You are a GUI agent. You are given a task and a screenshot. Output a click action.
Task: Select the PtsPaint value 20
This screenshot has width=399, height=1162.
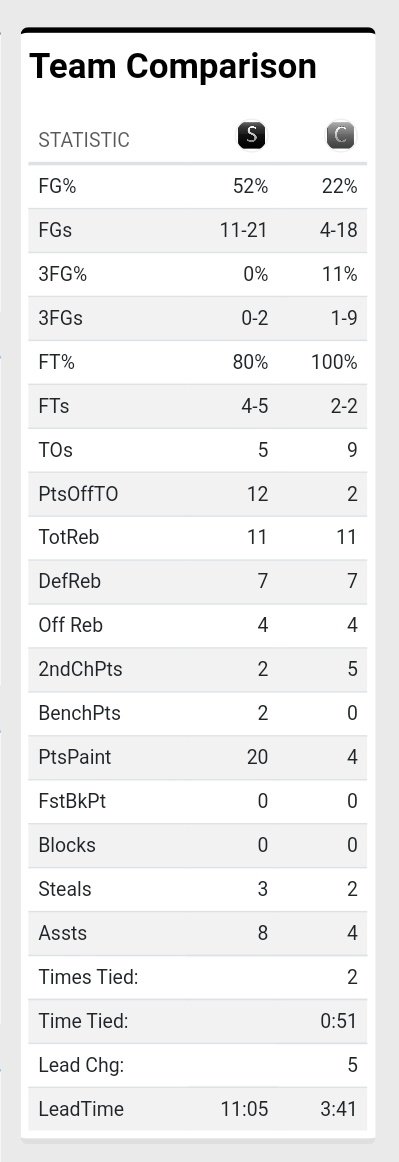pyautogui.click(x=257, y=758)
